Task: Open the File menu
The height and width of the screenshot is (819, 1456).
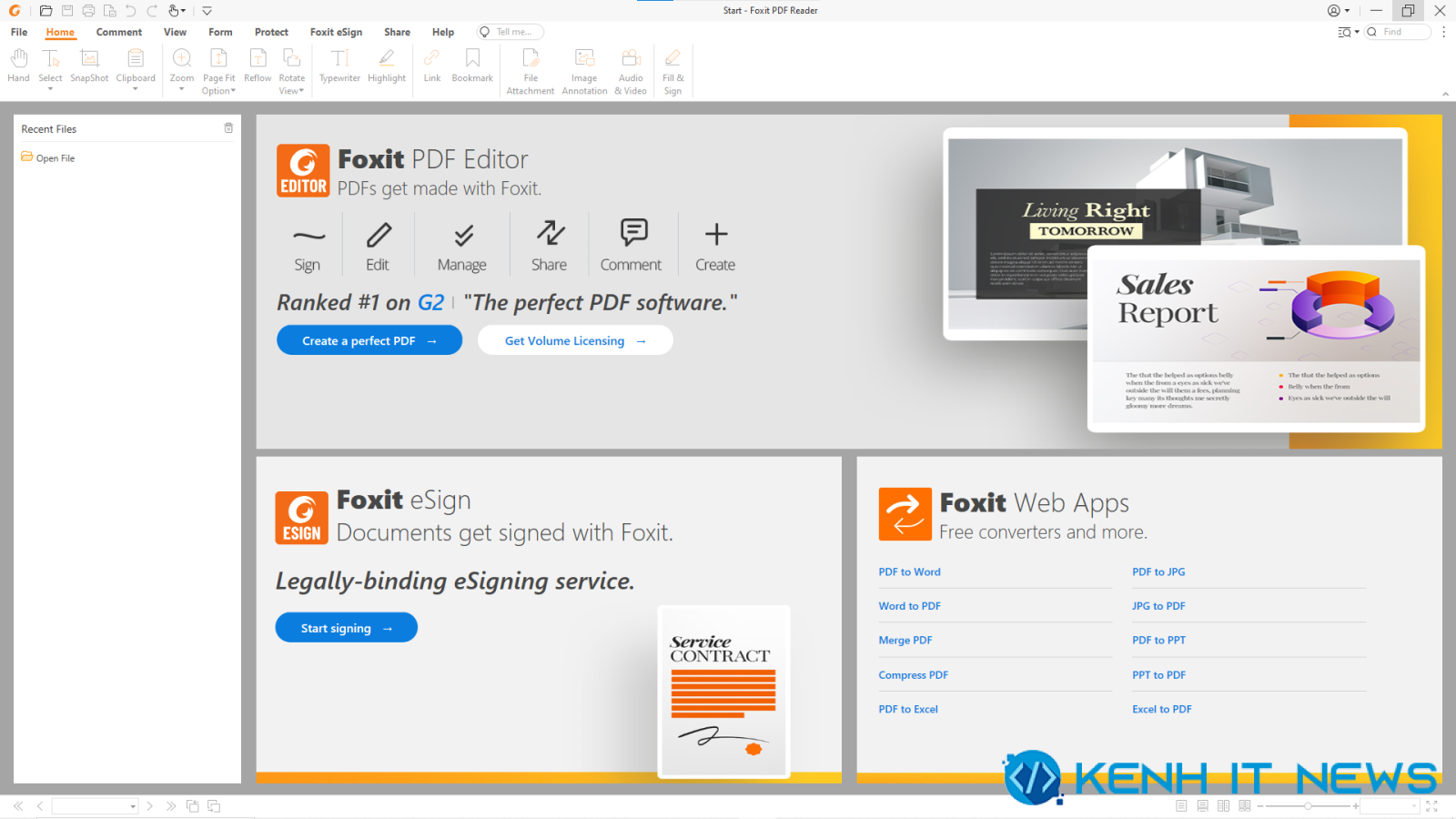Action: click(x=19, y=32)
